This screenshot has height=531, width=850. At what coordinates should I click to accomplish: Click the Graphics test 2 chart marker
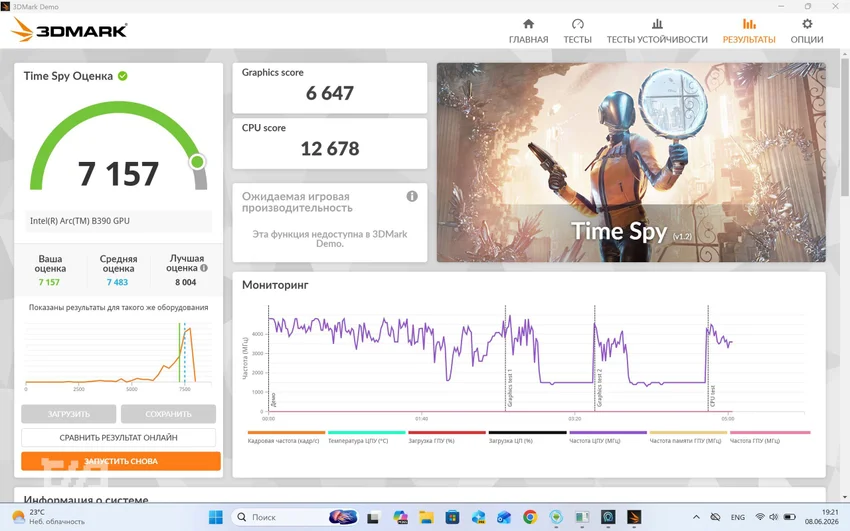click(x=599, y=388)
